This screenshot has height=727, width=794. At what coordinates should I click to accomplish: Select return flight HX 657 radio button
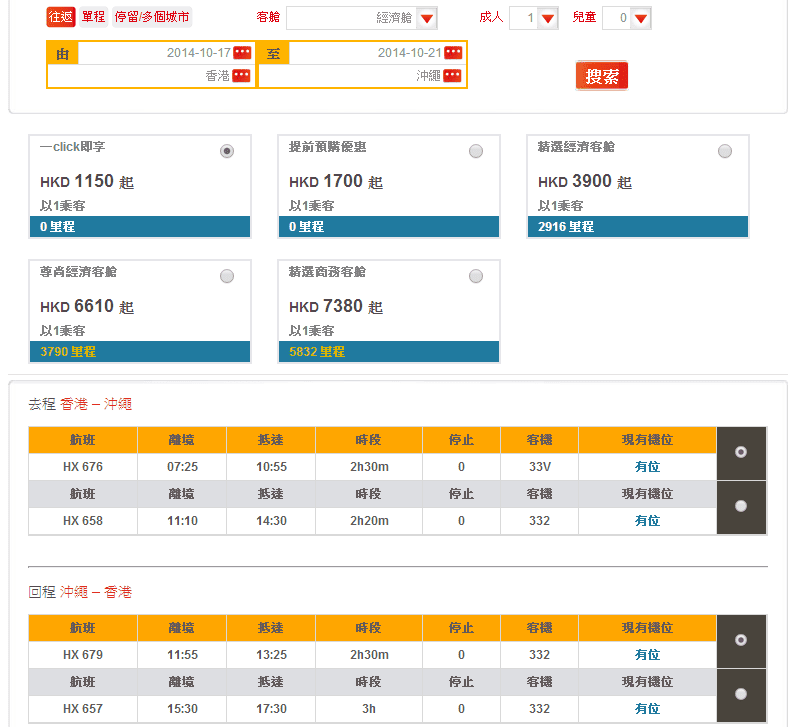(x=741, y=694)
